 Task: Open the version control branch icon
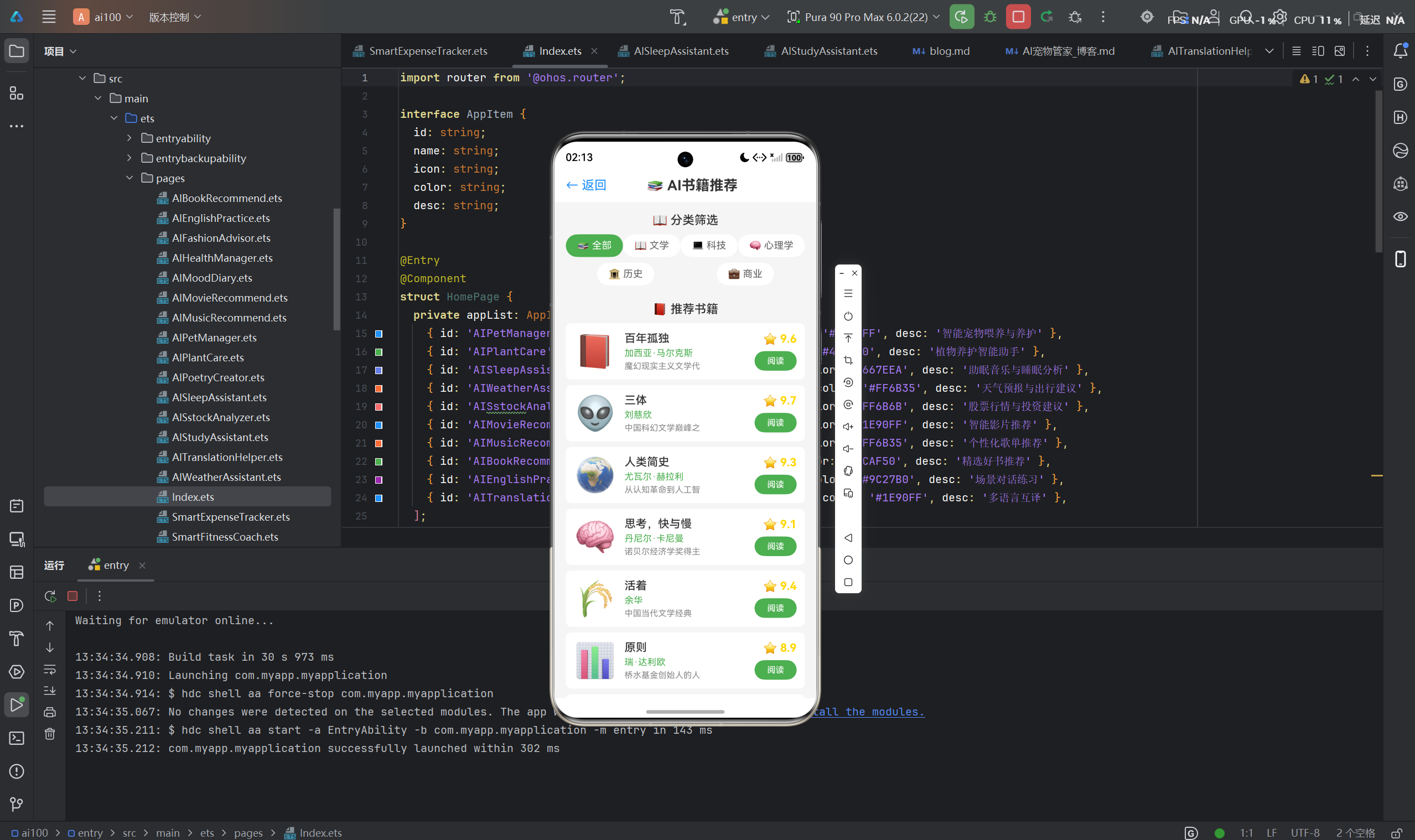pos(17,804)
